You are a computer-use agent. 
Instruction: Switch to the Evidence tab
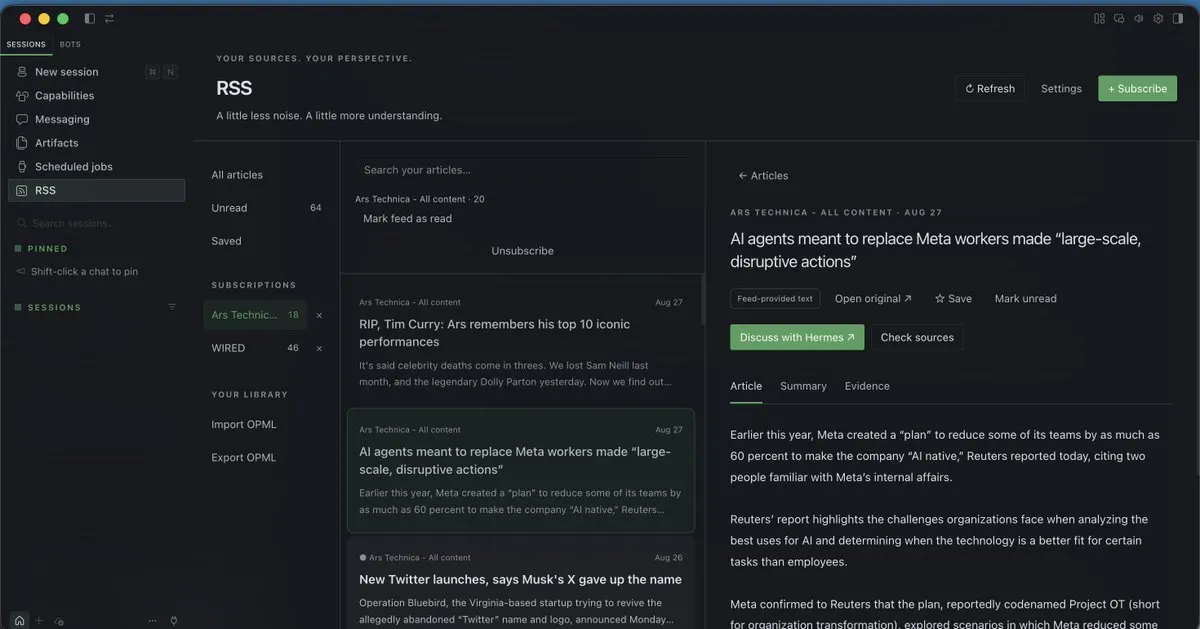(x=867, y=386)
